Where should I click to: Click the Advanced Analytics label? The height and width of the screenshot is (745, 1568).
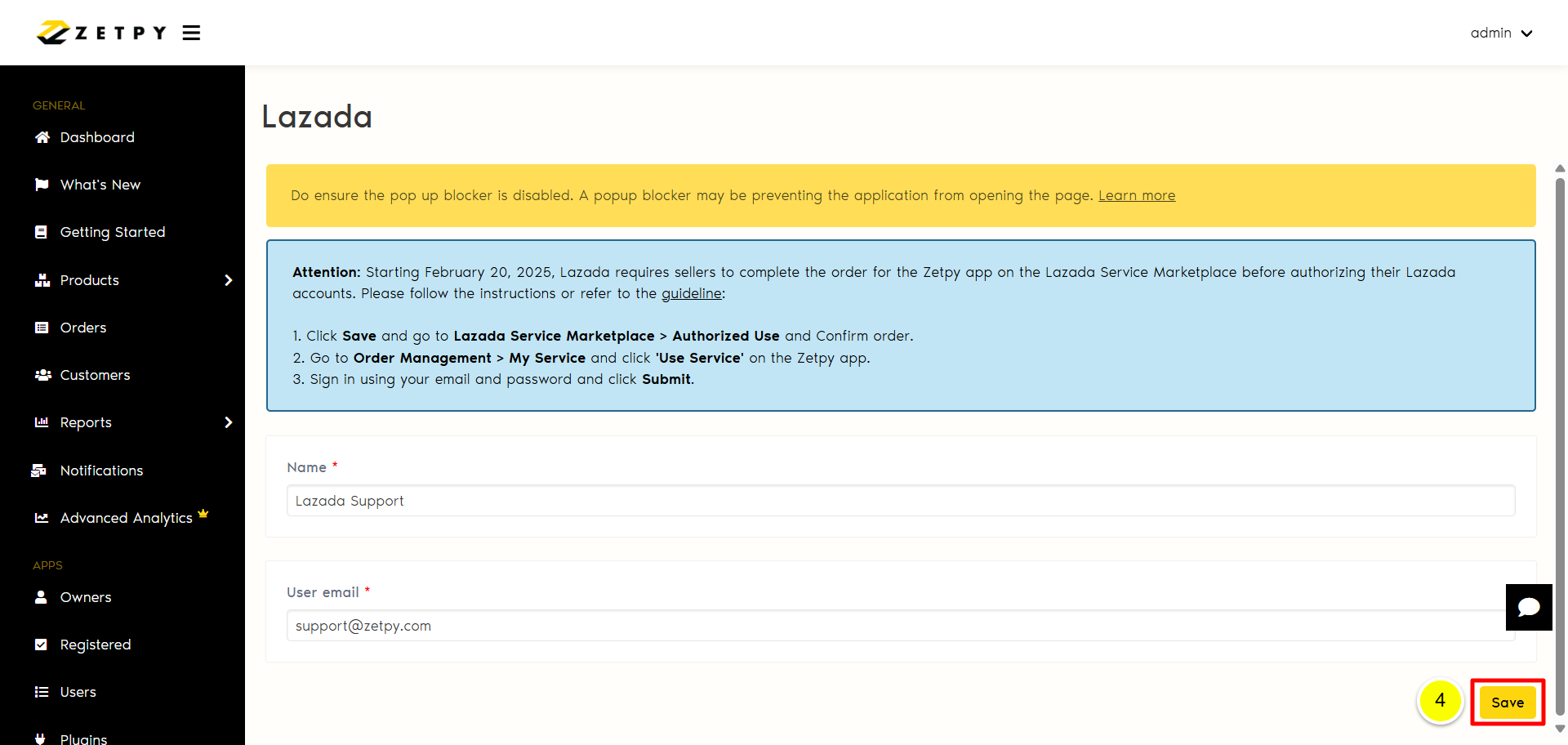click(x=127, y=518)
